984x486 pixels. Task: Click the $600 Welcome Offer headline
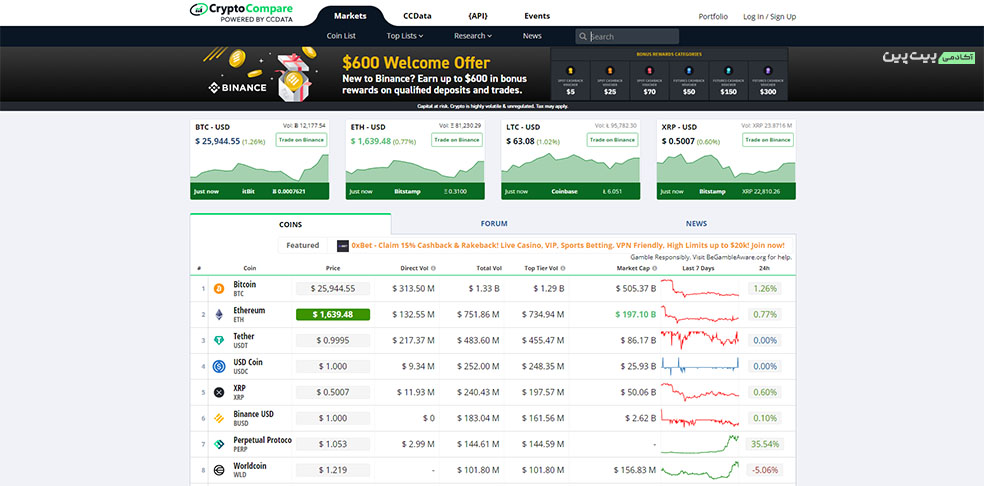coord(416,63)
